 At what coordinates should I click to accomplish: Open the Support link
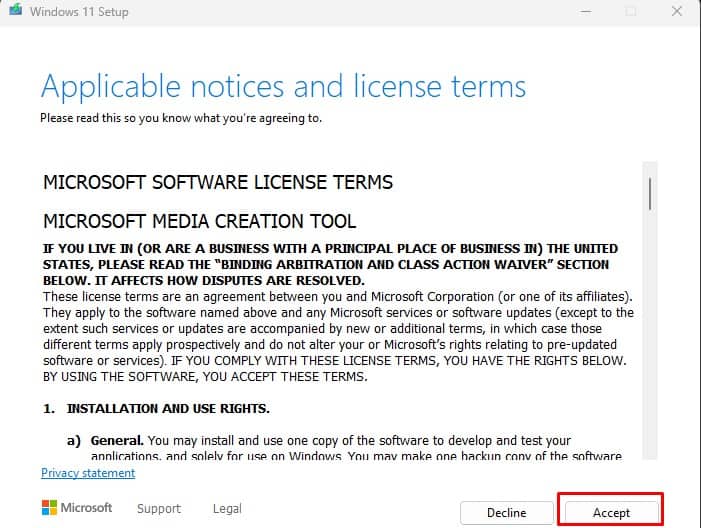(159, 509)
